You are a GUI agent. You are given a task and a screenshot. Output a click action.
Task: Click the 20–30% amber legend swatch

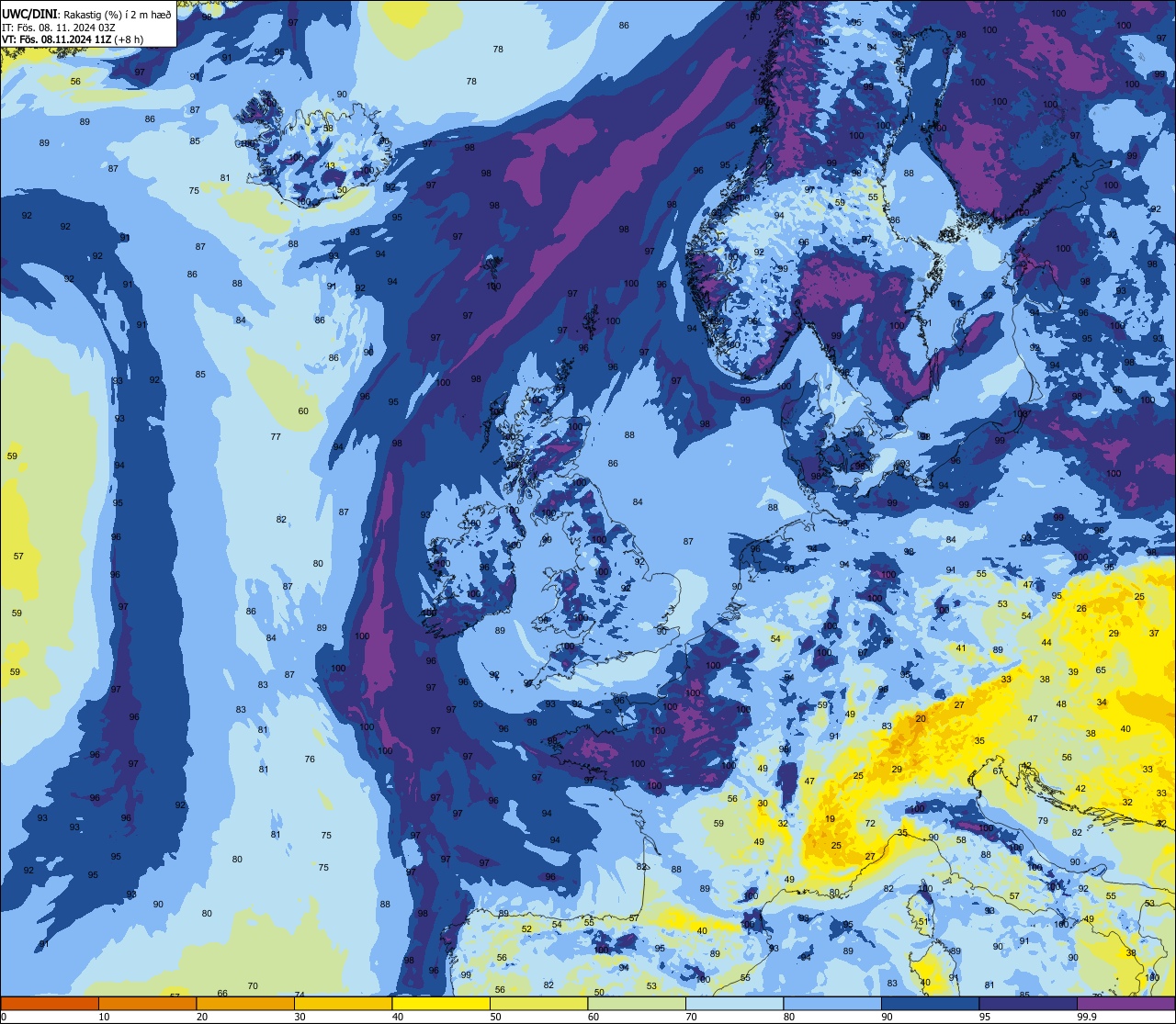(245, 1003)
